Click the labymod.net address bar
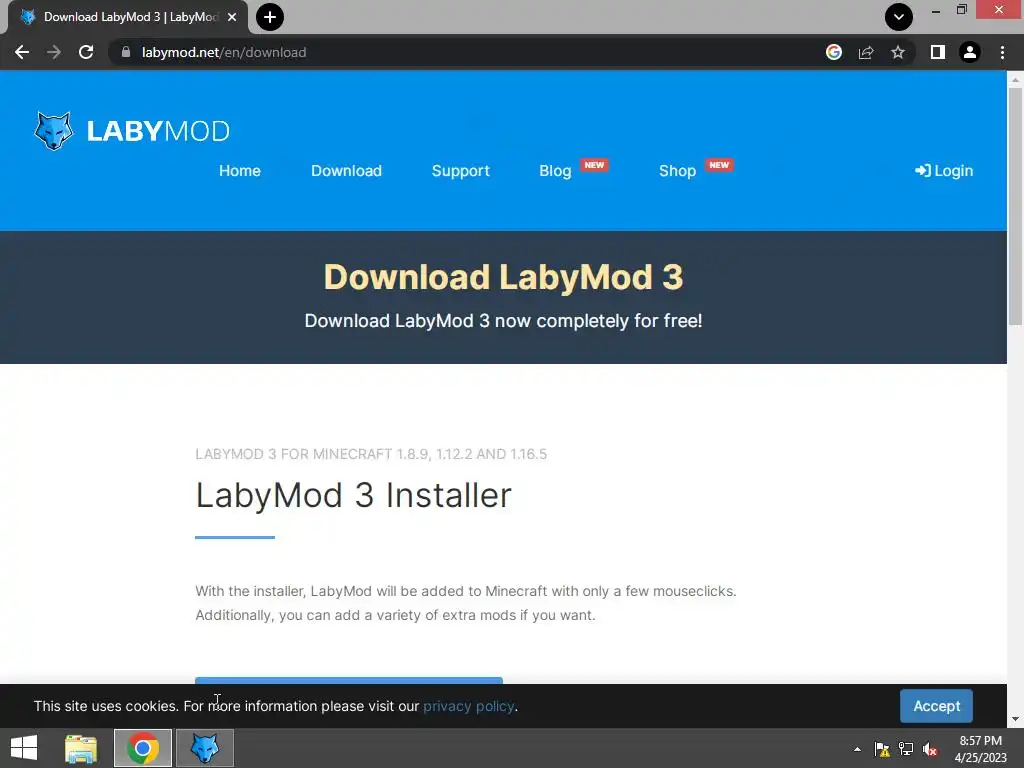The height and width of the screenshot is (768, 1024). click(470, 52)
